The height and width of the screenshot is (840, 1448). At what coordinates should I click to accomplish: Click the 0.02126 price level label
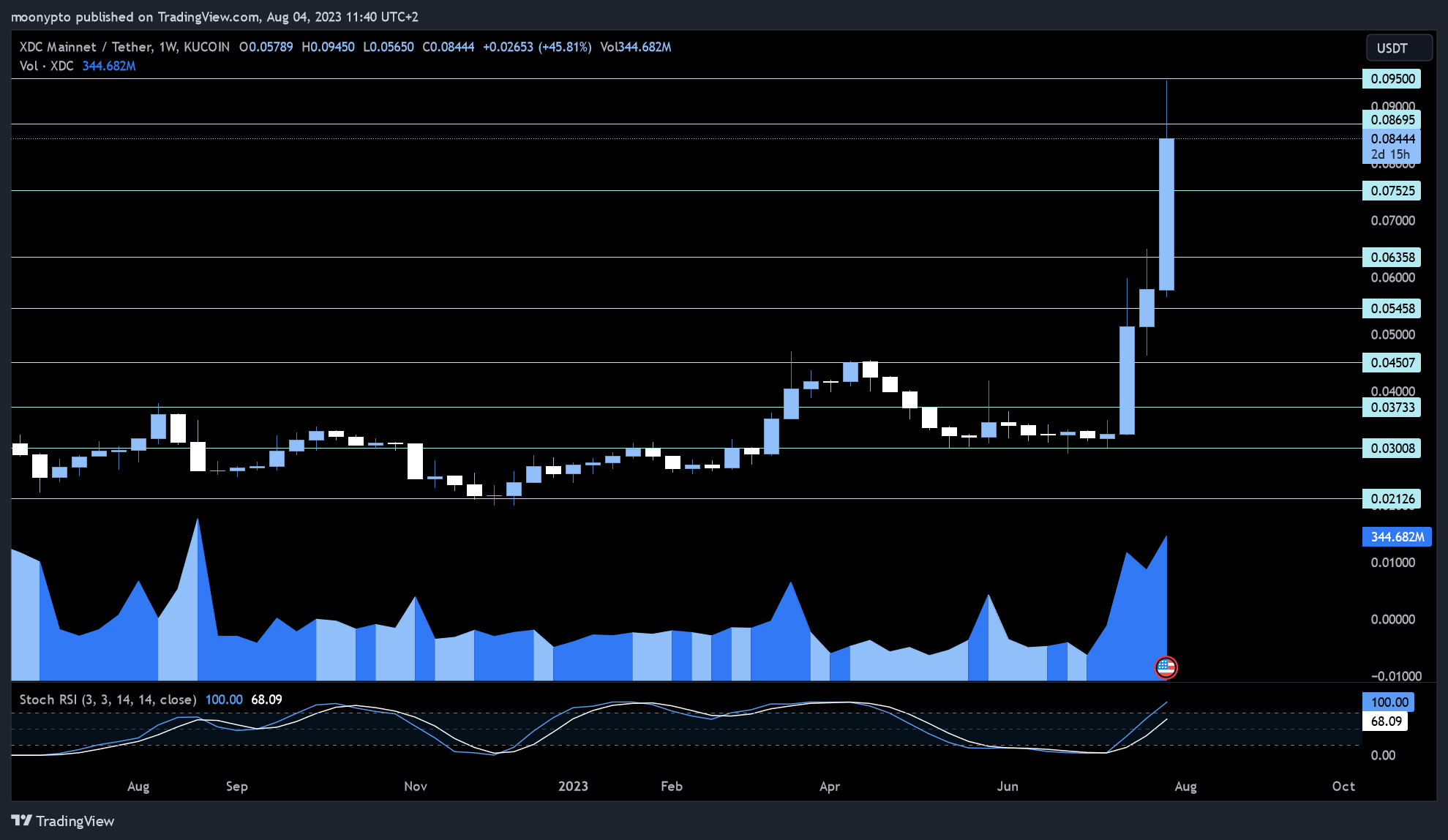click(x=1392, y=499)
